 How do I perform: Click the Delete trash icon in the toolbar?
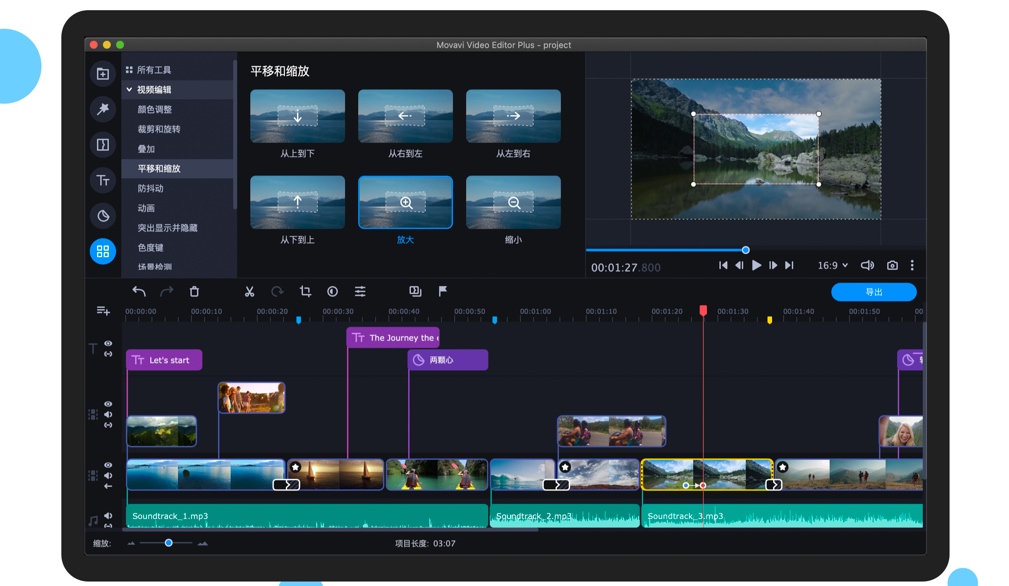click(x=195, y=292)
